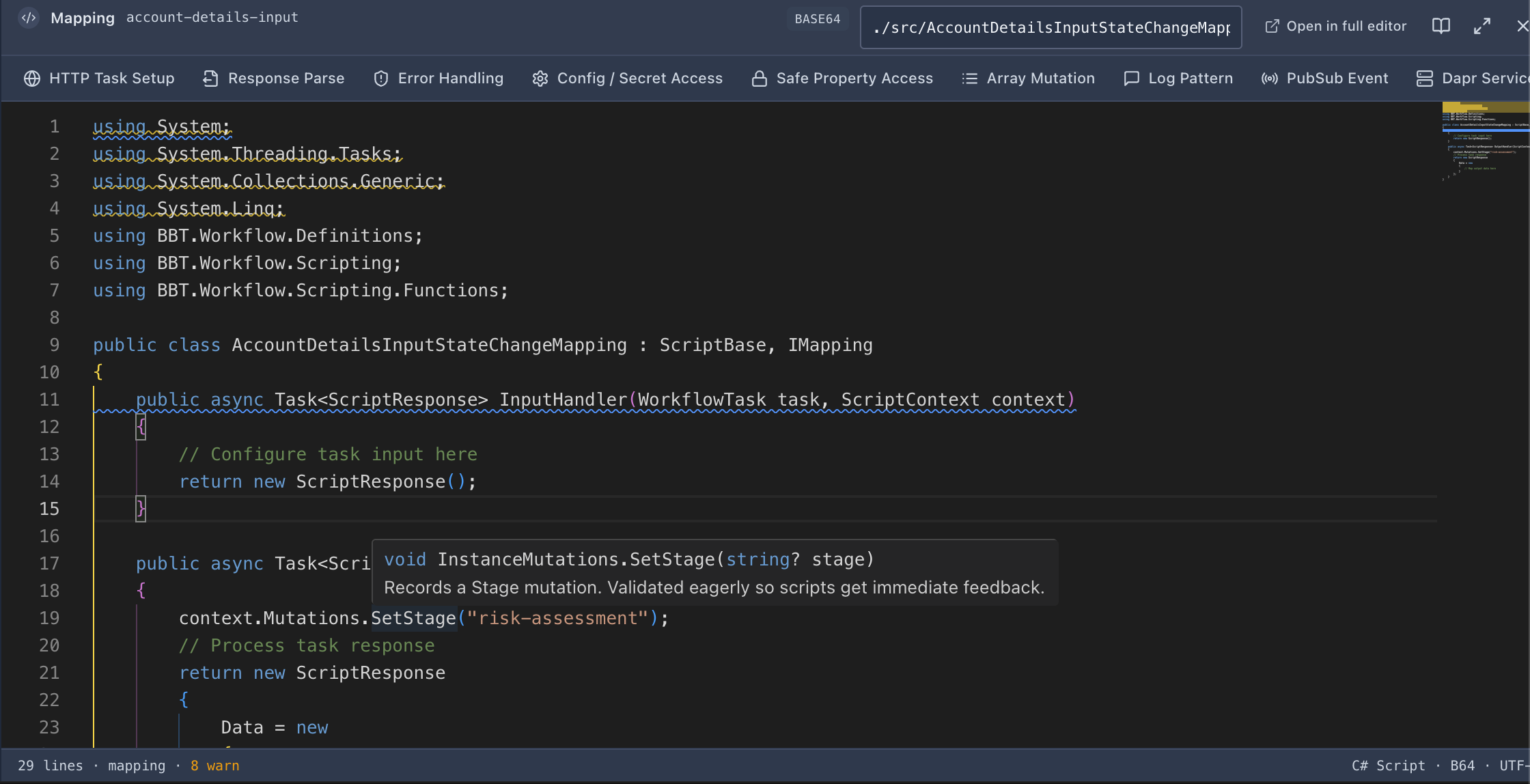Select line number 15 in the gutter

[x=49, y=509]
